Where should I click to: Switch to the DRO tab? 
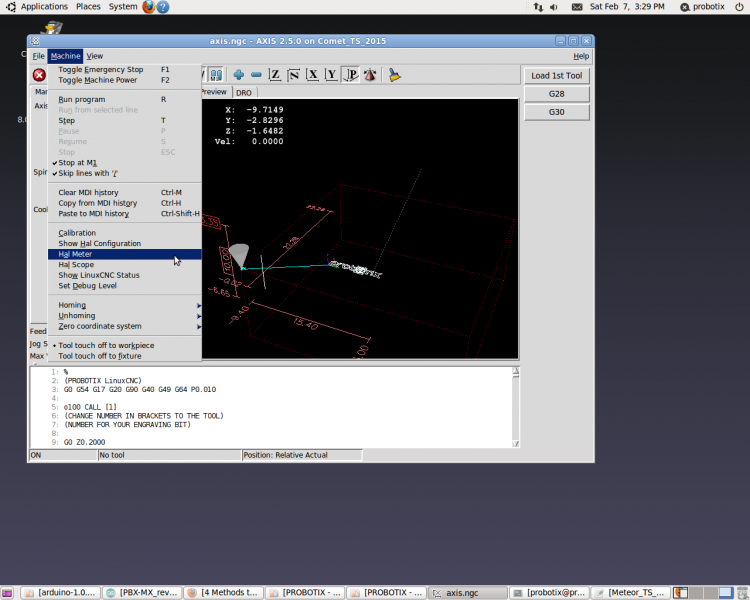(x=244, y=92)
